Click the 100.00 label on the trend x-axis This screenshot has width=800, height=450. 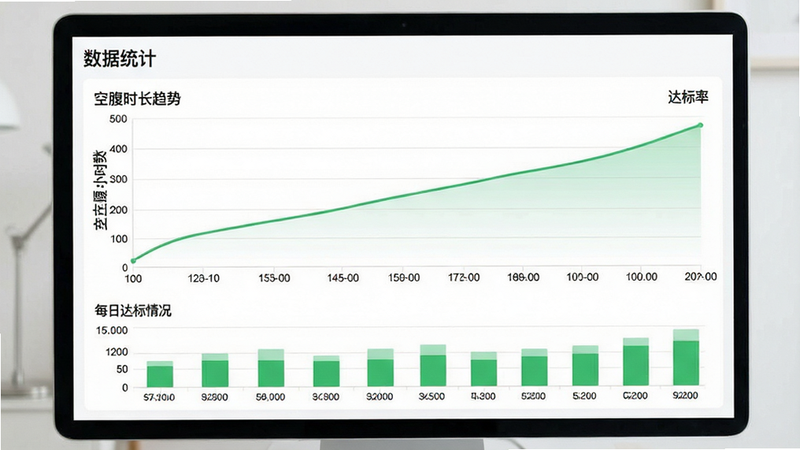641,277
